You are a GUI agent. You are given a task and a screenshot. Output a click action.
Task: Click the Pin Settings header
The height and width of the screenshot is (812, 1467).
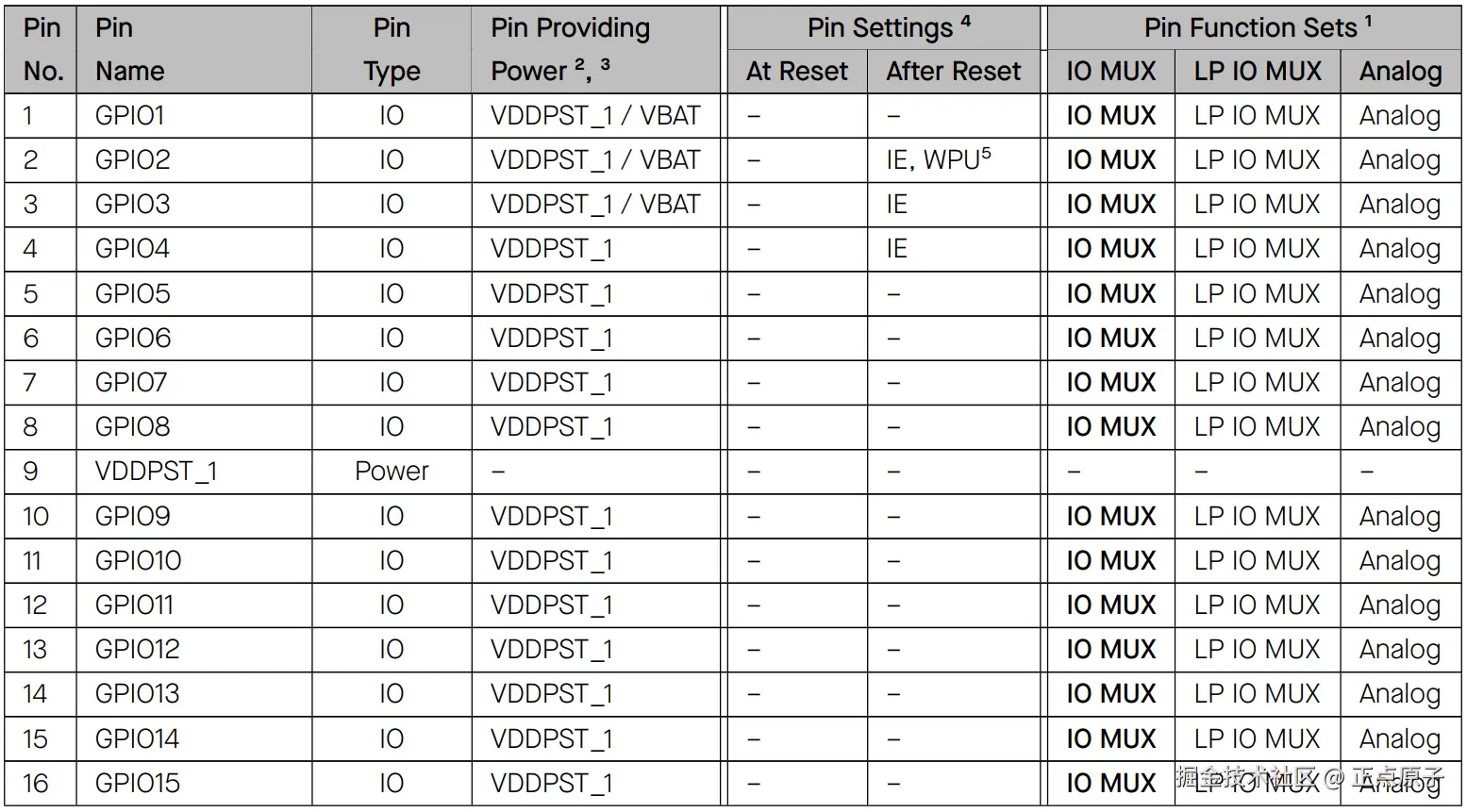[887, 28]
